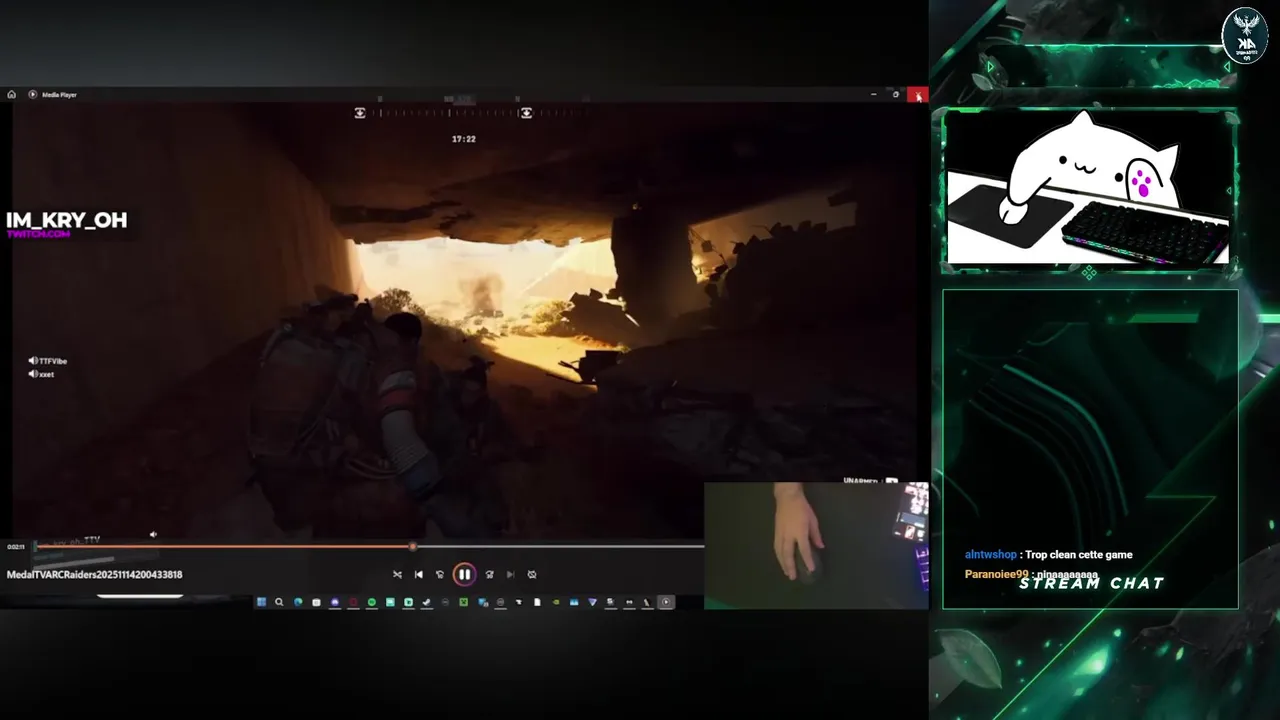Toggle repeat mode in Media Player
This screenshot has width=1280, height=720.
pos(532,574)
